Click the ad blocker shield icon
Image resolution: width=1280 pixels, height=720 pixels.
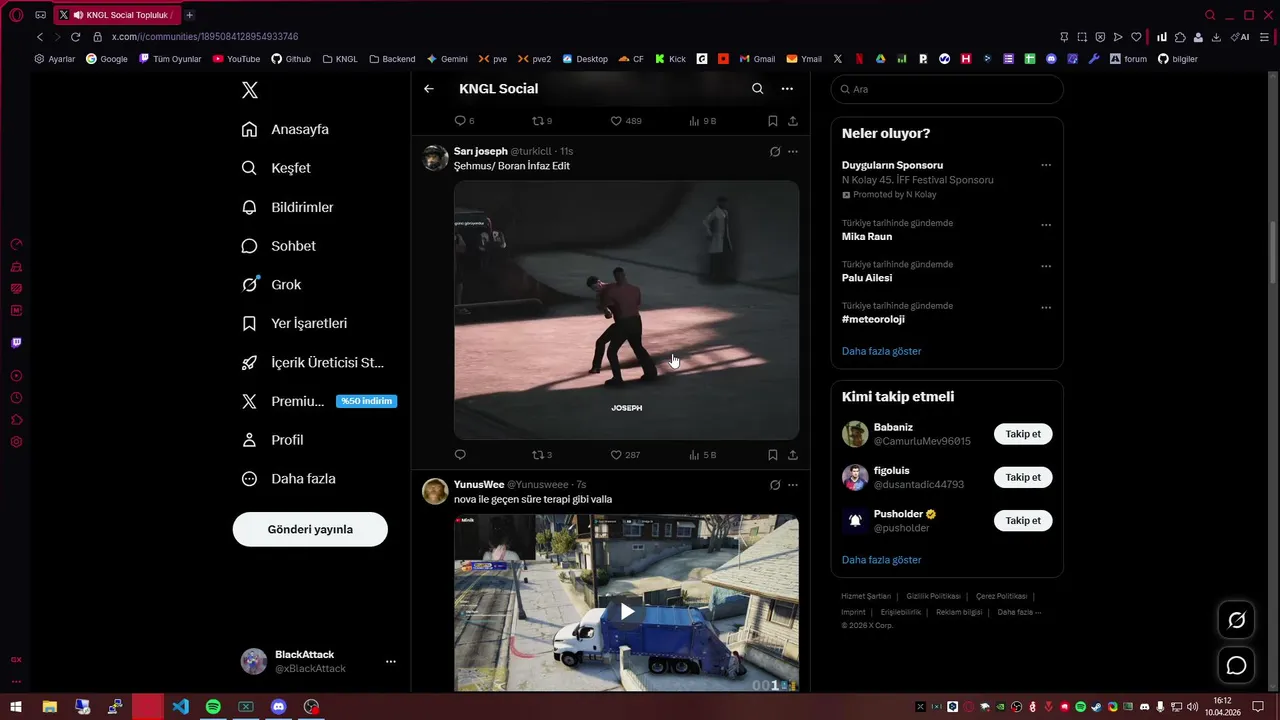click(x=1100, y=37)
